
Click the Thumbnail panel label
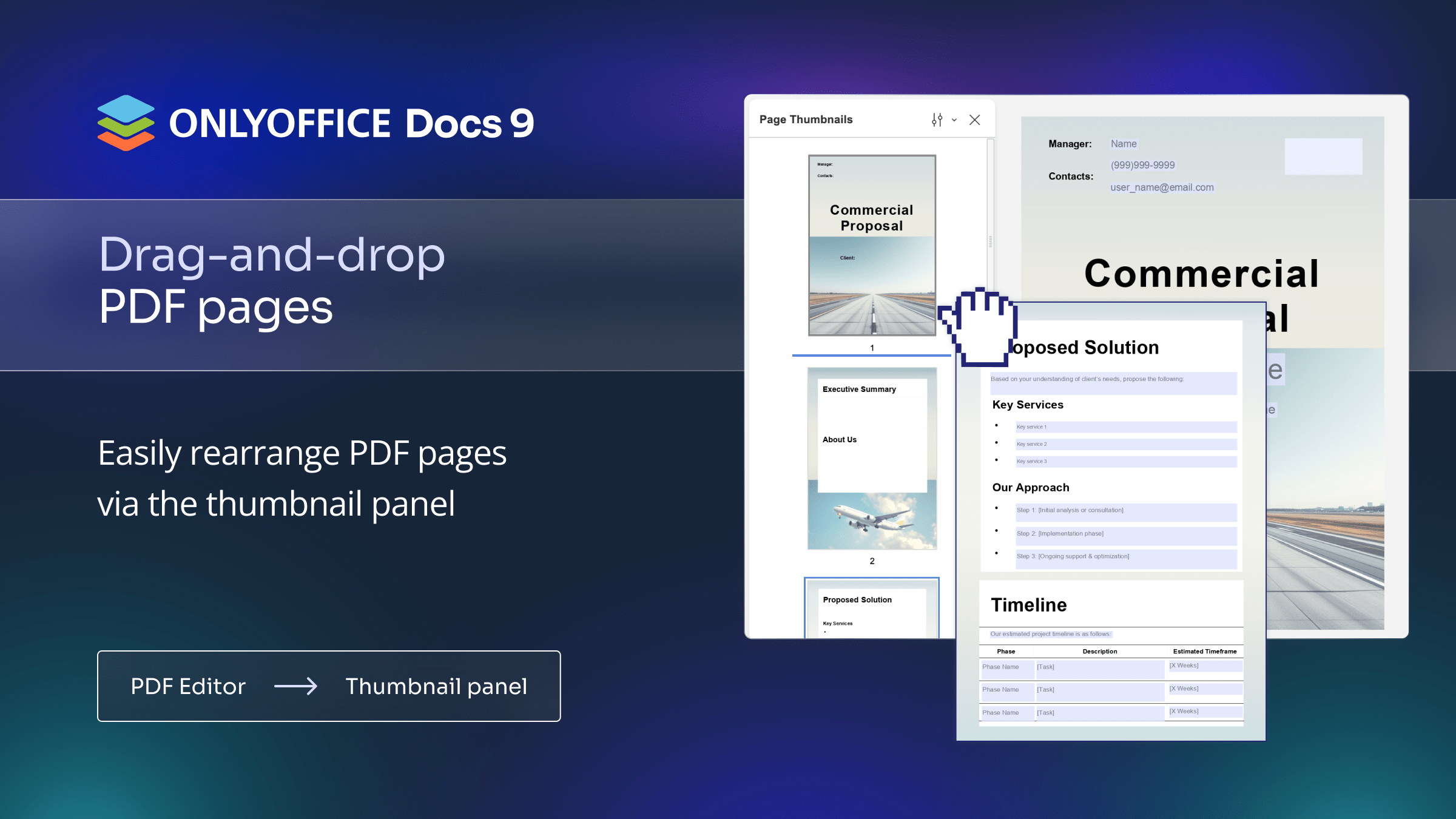[x=436, y=686]
